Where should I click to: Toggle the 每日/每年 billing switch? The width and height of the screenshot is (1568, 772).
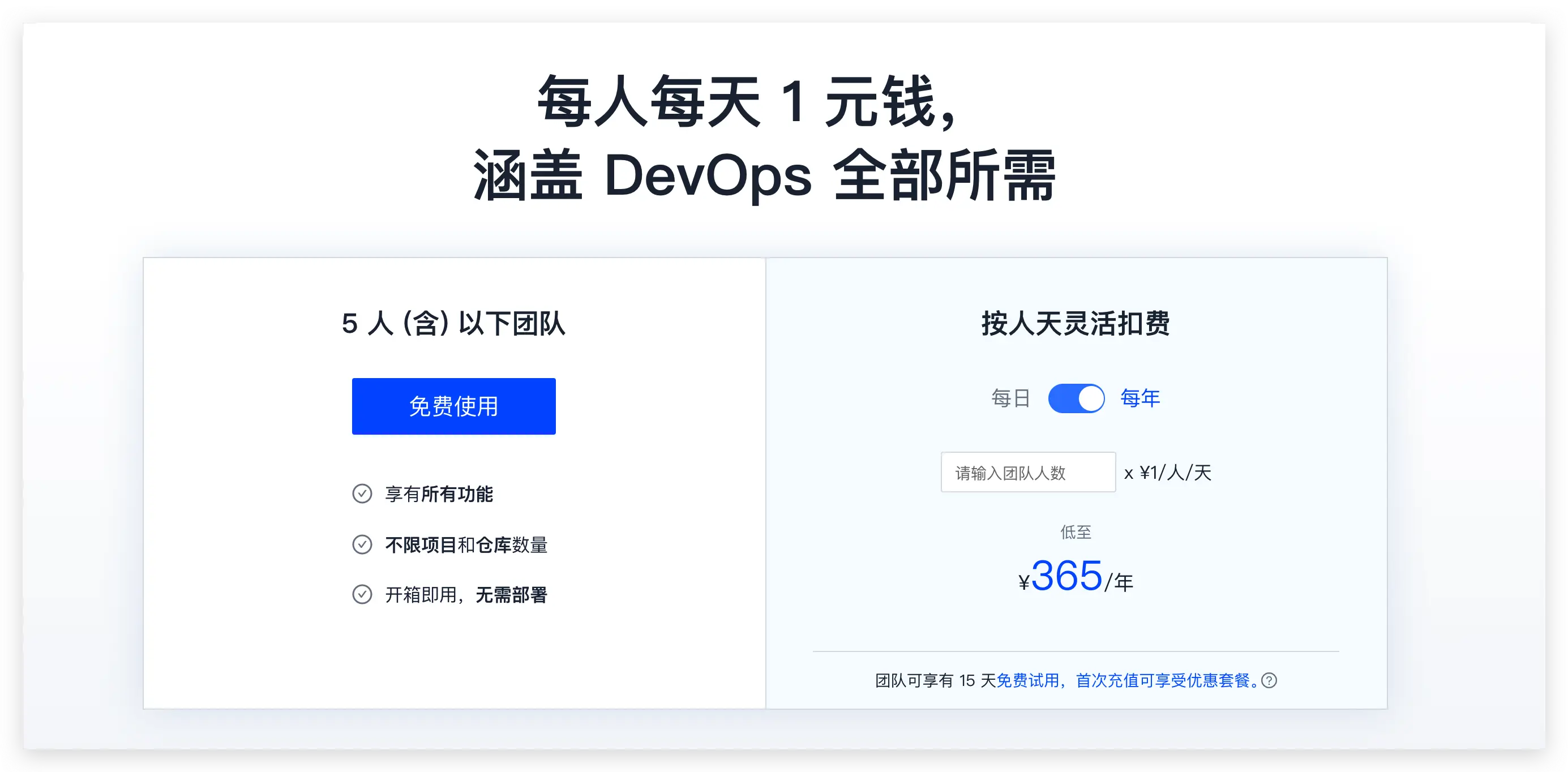1076,399
